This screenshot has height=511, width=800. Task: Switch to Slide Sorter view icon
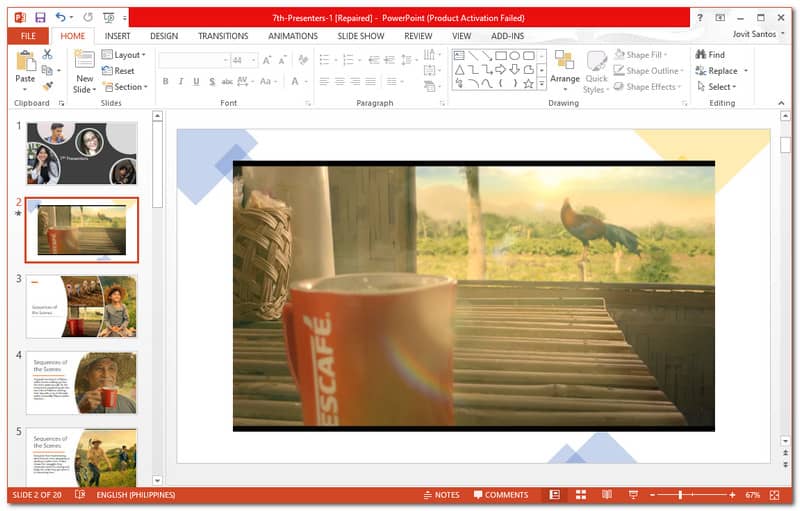pyautogui.click(x=581, y=495)
